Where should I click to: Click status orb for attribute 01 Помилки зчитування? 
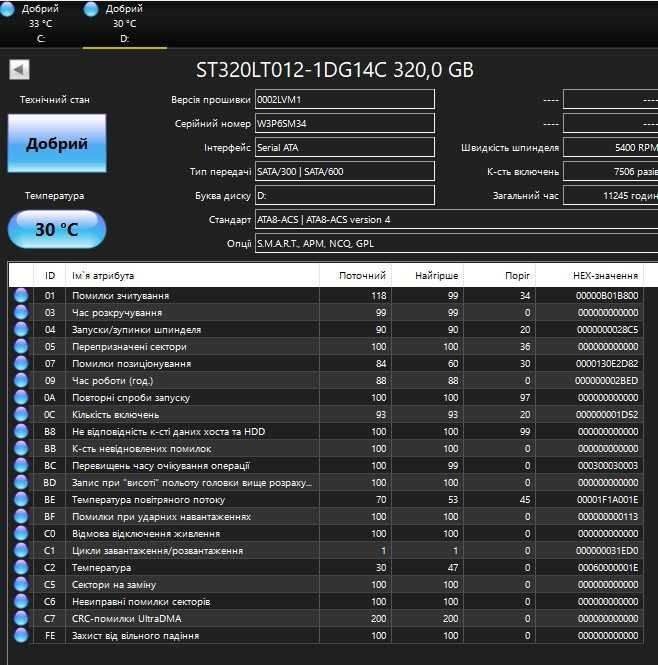point(21,296)
